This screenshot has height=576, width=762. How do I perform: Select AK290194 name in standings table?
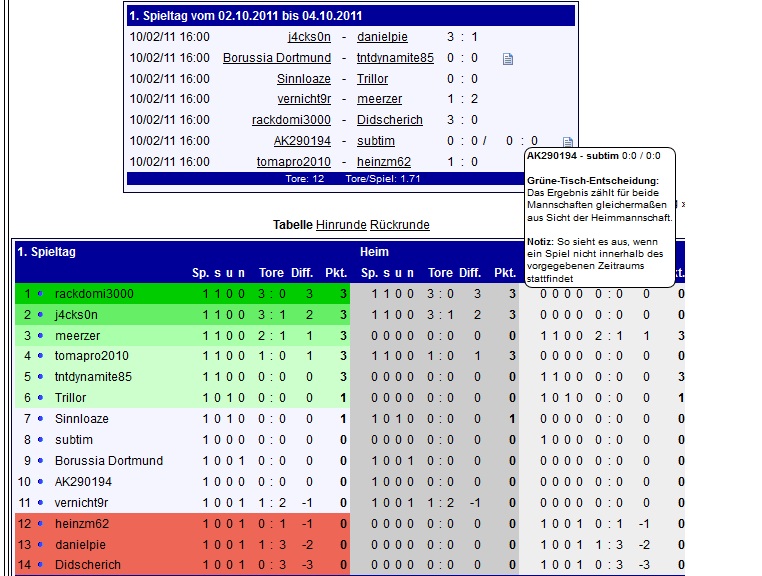pos(83,482)
